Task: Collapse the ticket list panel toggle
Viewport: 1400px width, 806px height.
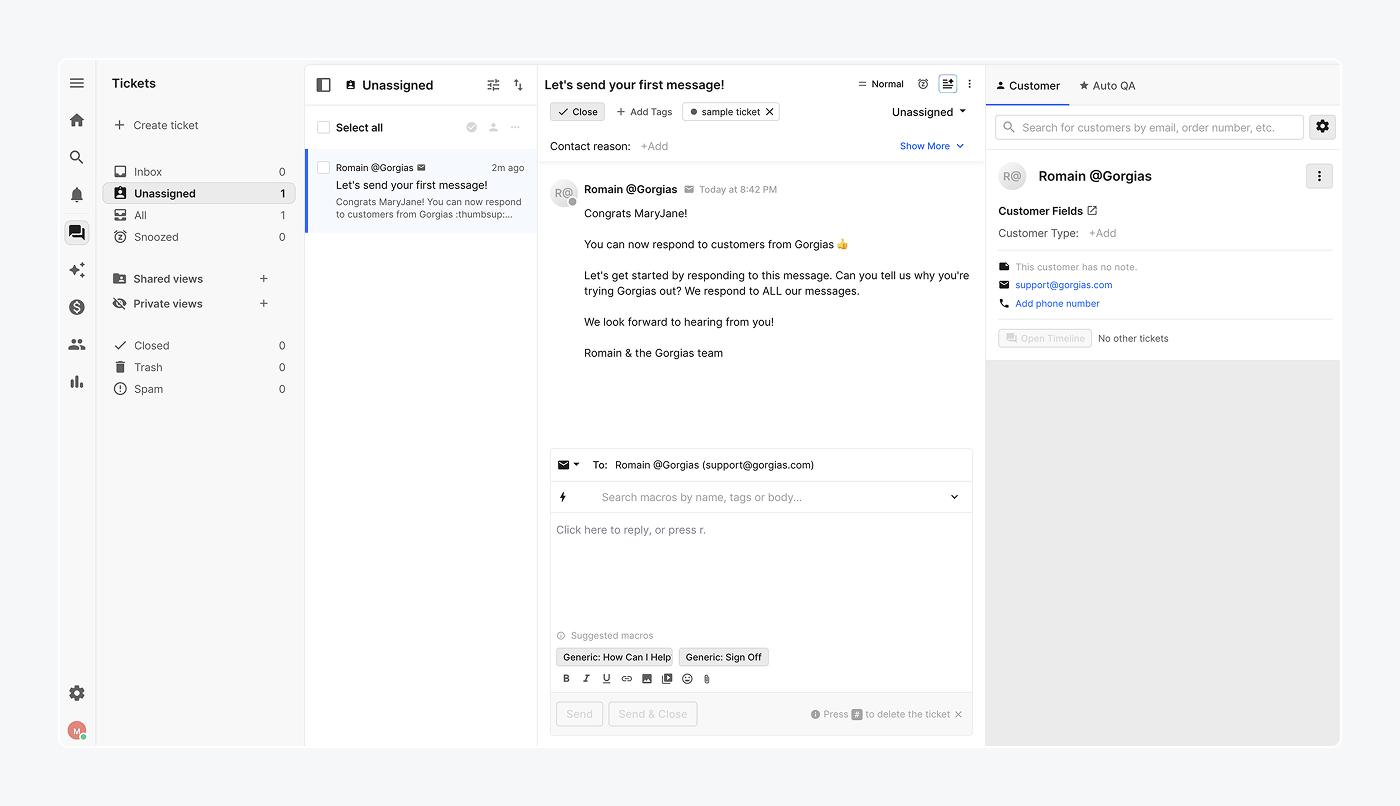Action: (323, 84)
